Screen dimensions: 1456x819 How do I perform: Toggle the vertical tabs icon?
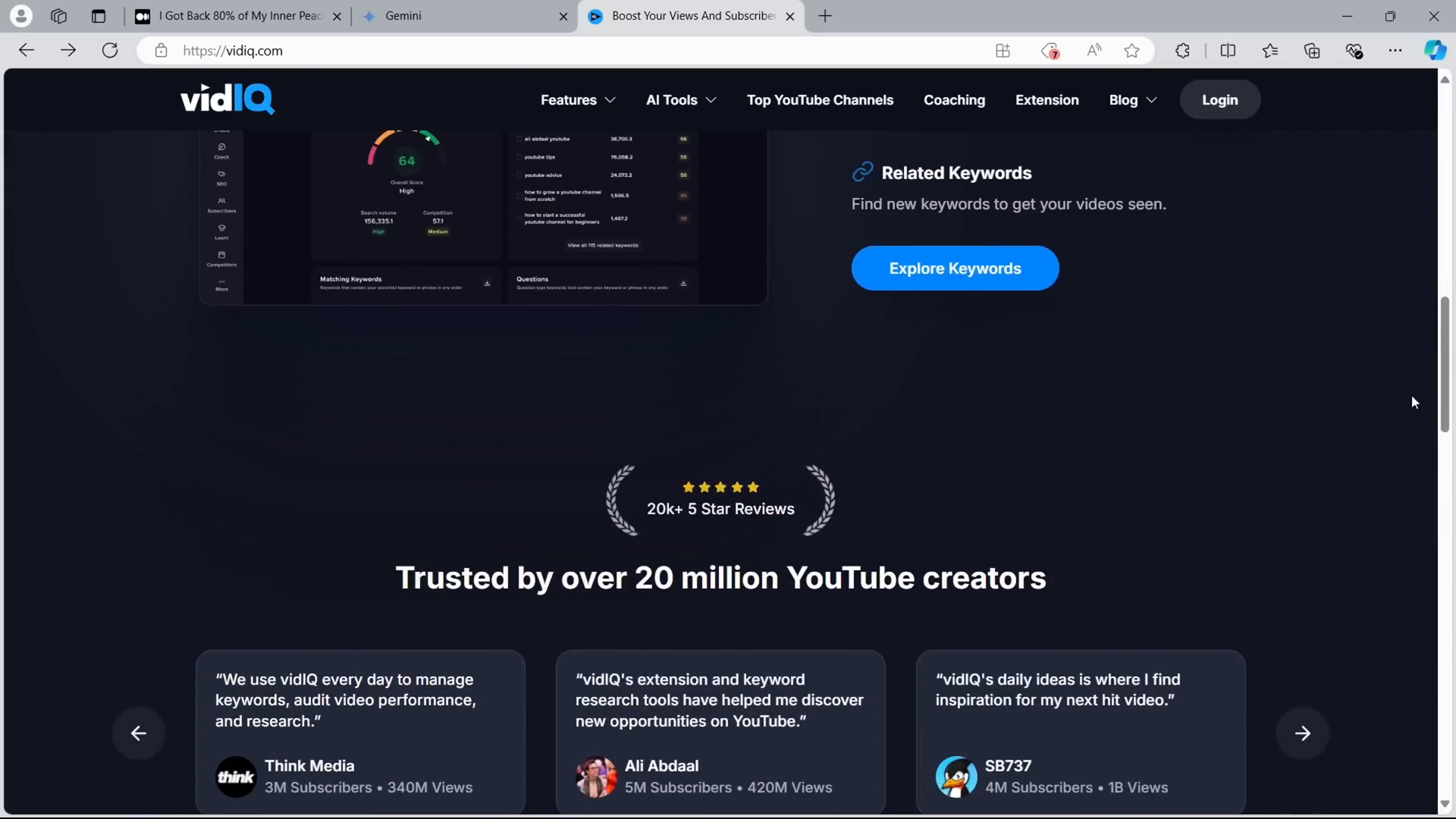[99, 16]
